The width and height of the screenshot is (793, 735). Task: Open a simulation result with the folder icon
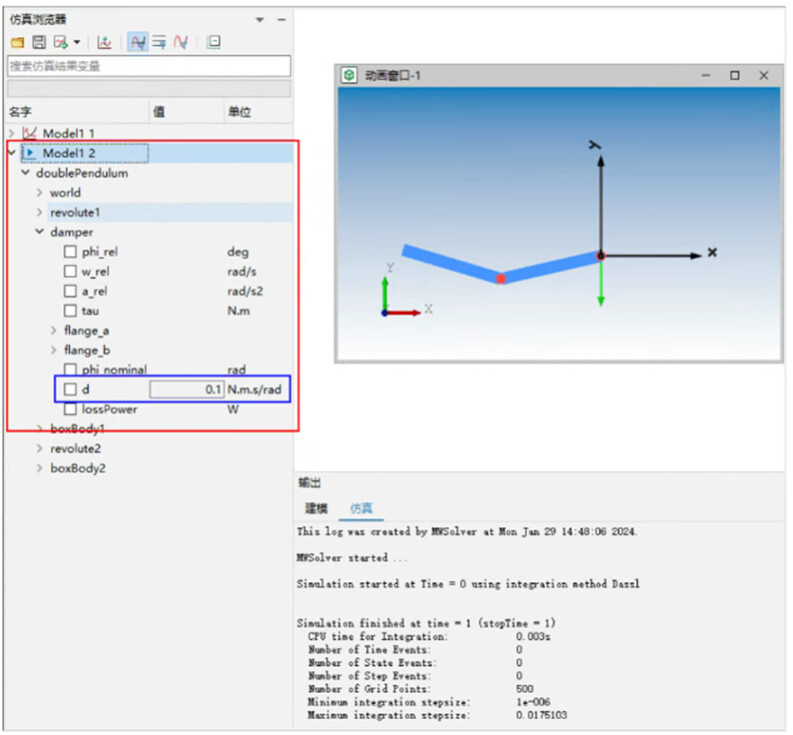pyautogui.click(x=17, y=42)
